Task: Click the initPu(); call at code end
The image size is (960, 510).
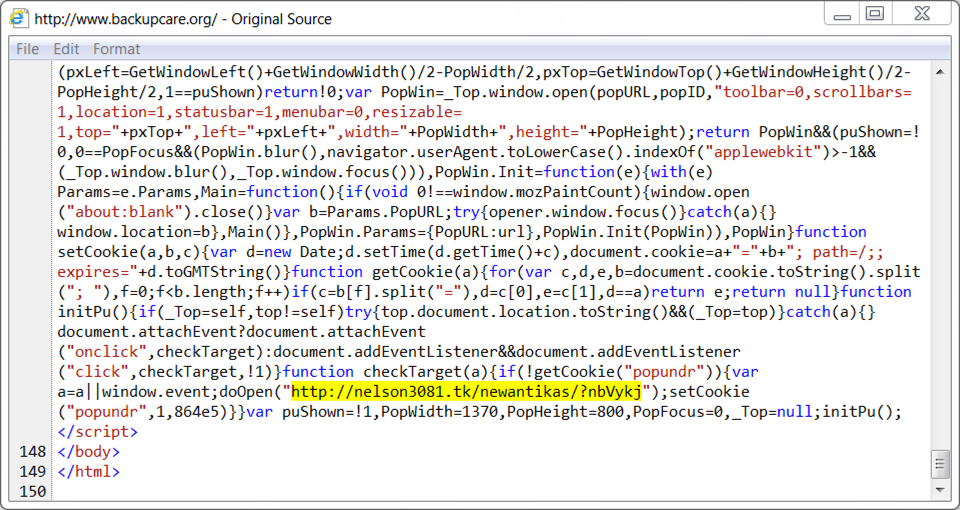Action: click(862, 411)
